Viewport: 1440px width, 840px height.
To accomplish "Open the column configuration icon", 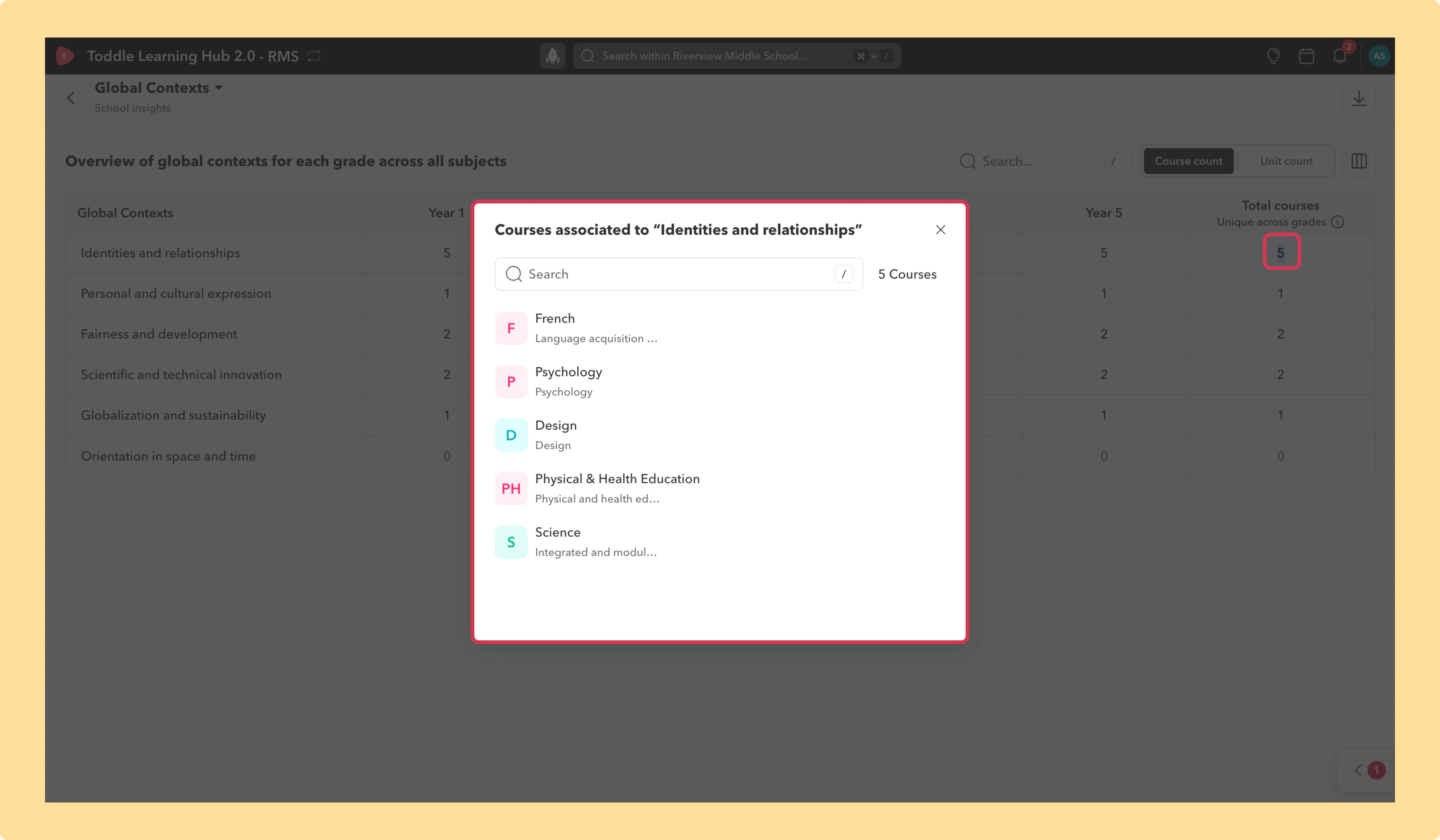I will 1359,161.
